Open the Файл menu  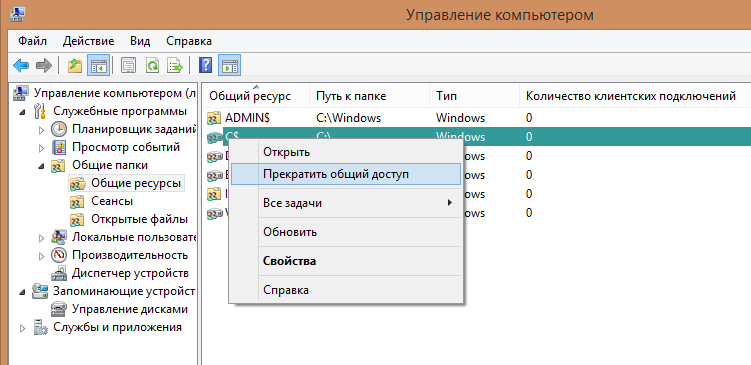(33, 41)
